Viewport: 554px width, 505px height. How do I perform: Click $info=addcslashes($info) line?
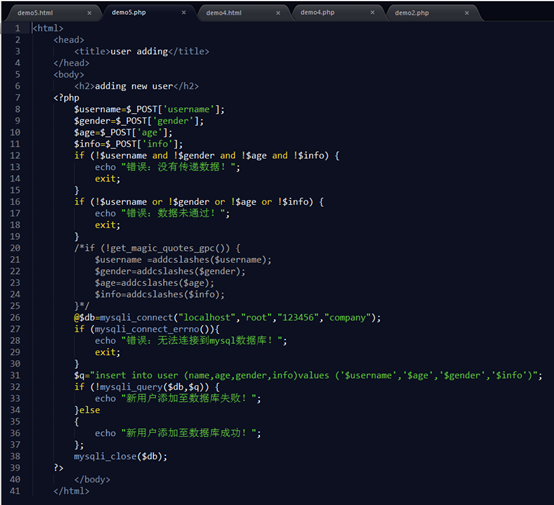tap(160, 294)
